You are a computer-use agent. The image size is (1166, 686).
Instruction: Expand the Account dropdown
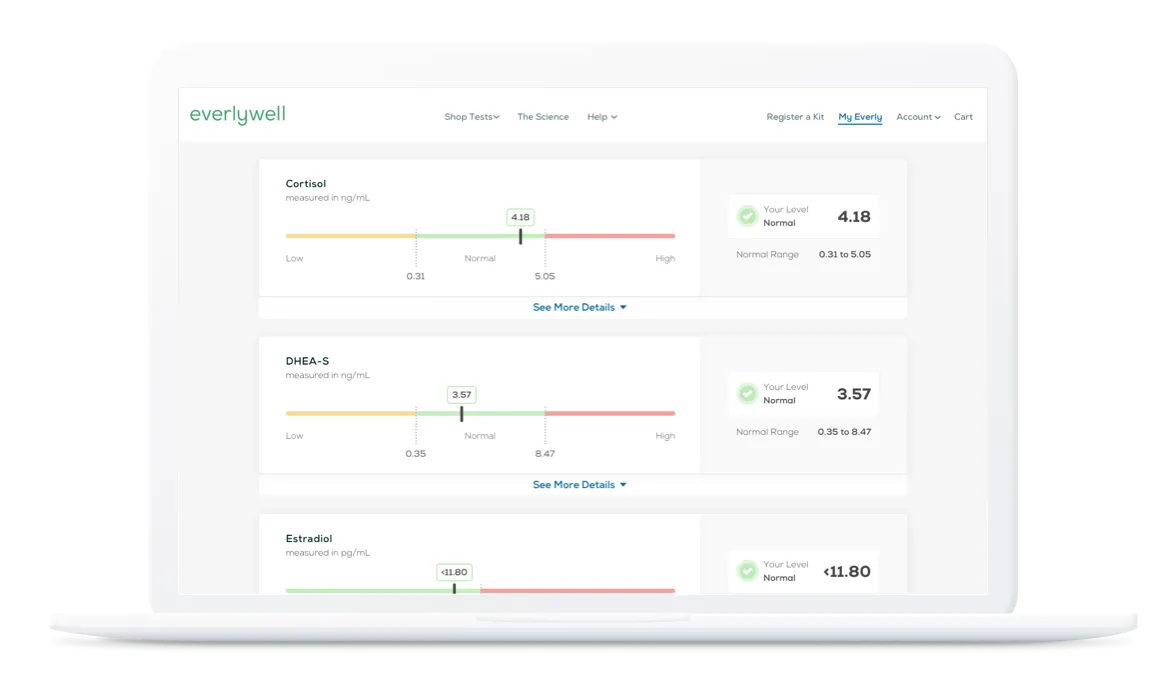(x=917, y=117)
